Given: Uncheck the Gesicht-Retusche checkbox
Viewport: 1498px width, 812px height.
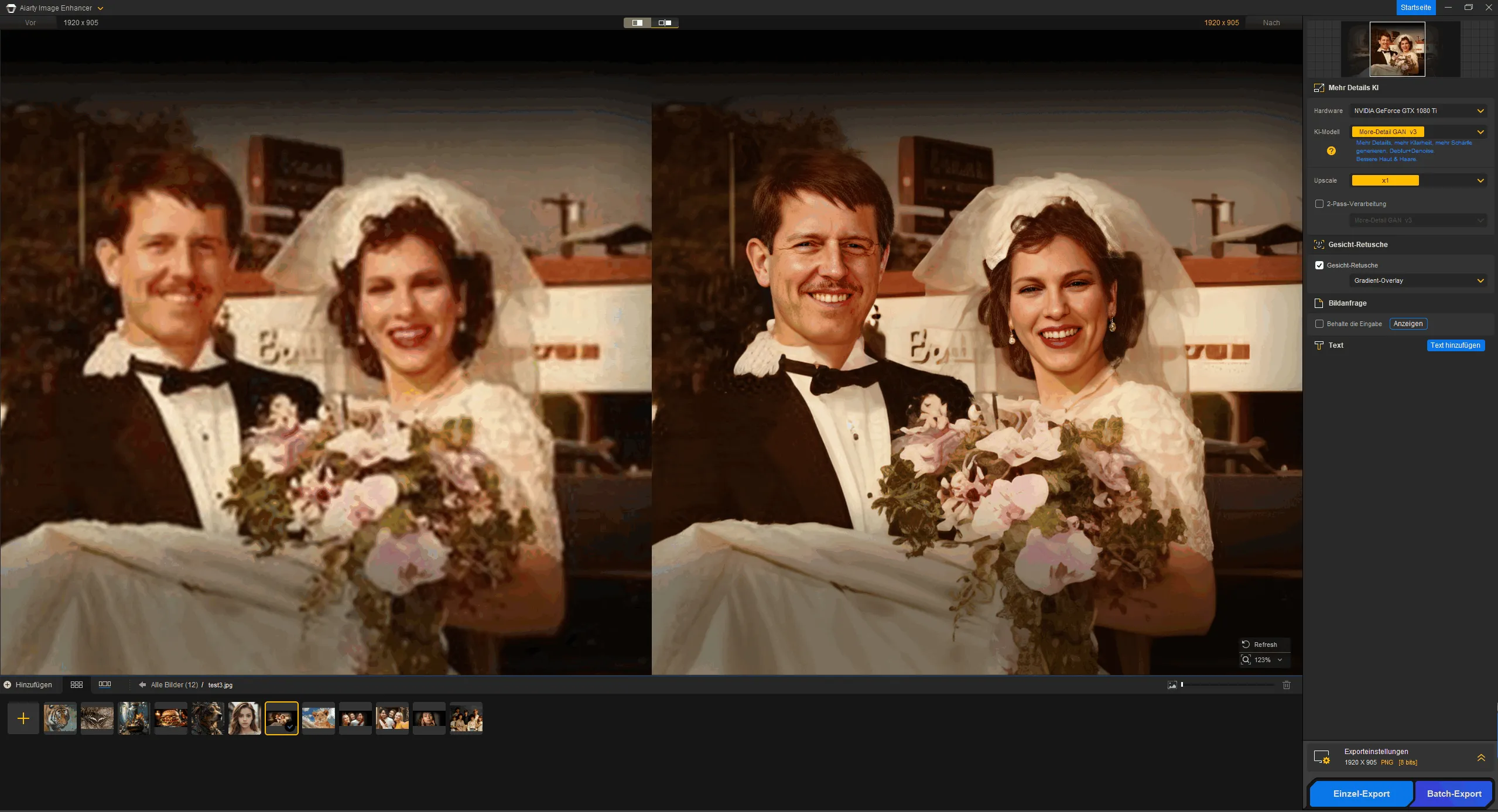Looking at the screenshot, I should [x=1319, y=265].
